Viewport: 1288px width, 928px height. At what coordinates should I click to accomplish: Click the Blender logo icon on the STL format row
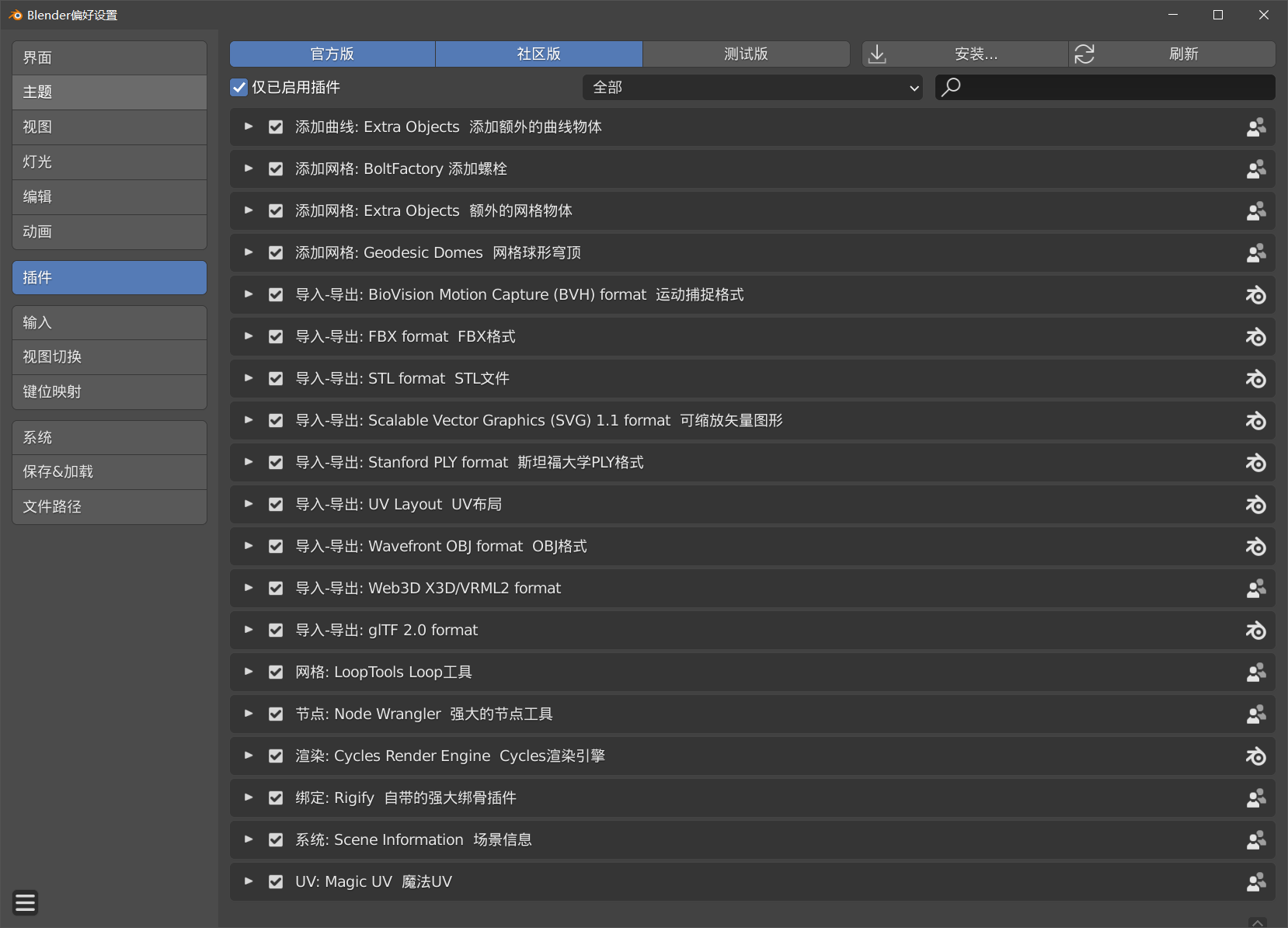coord(1255,379)
